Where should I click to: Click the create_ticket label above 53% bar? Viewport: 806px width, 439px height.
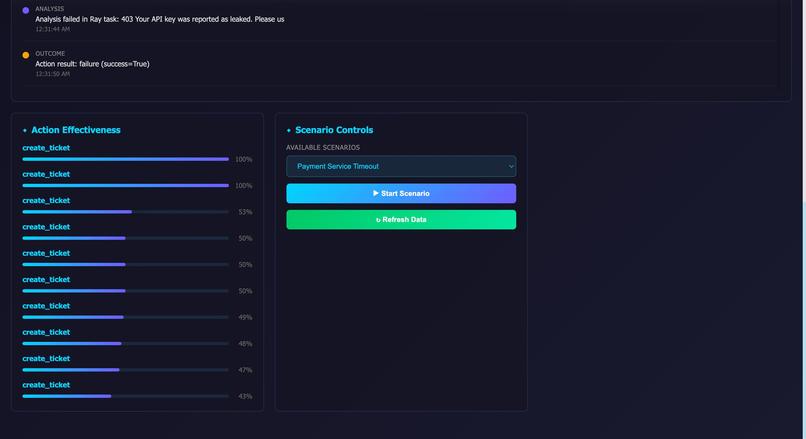(46, 200)
